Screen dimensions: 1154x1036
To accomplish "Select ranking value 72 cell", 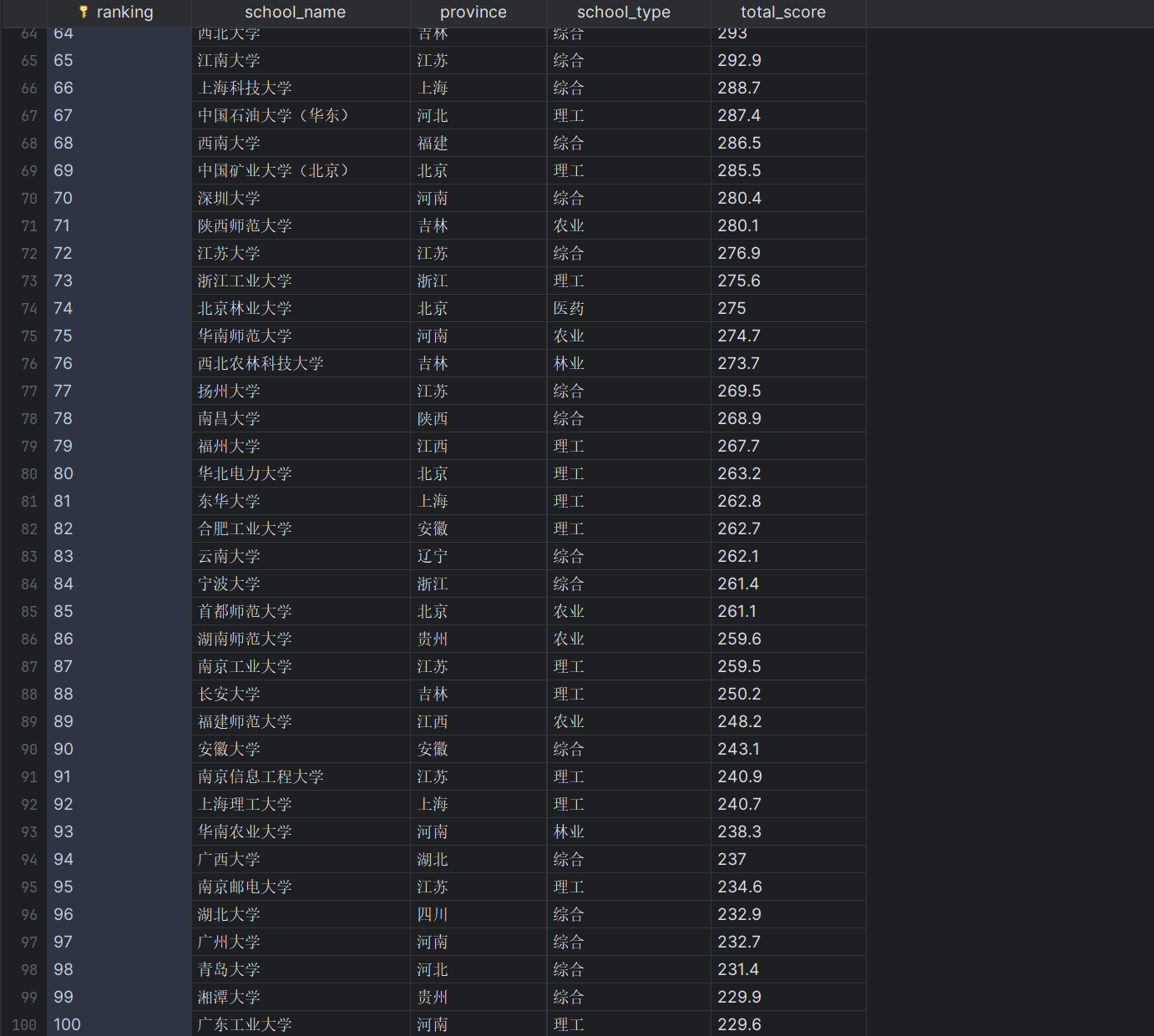I will [119, 254].
